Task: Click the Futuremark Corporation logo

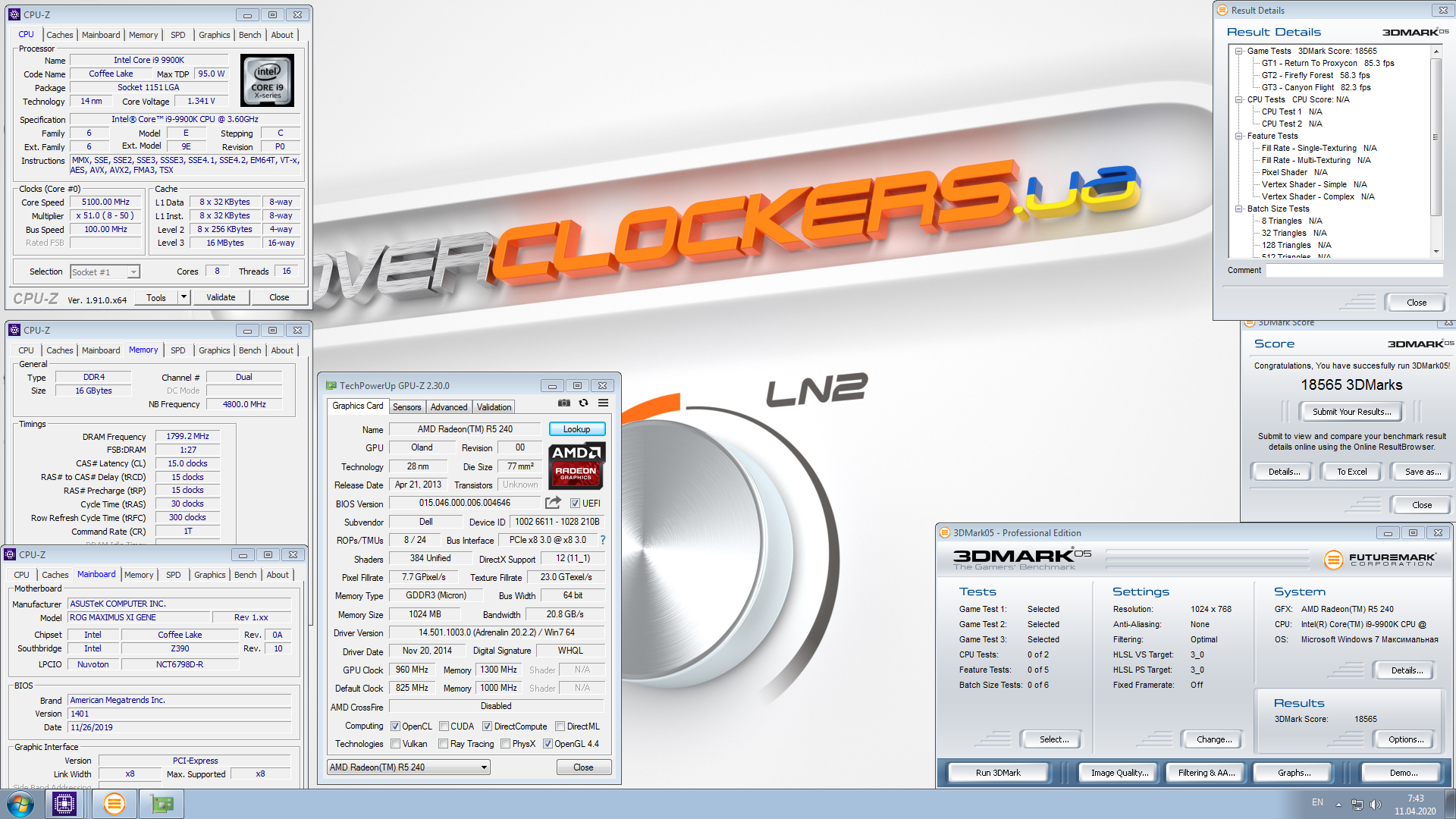Action: (1380, 560)
